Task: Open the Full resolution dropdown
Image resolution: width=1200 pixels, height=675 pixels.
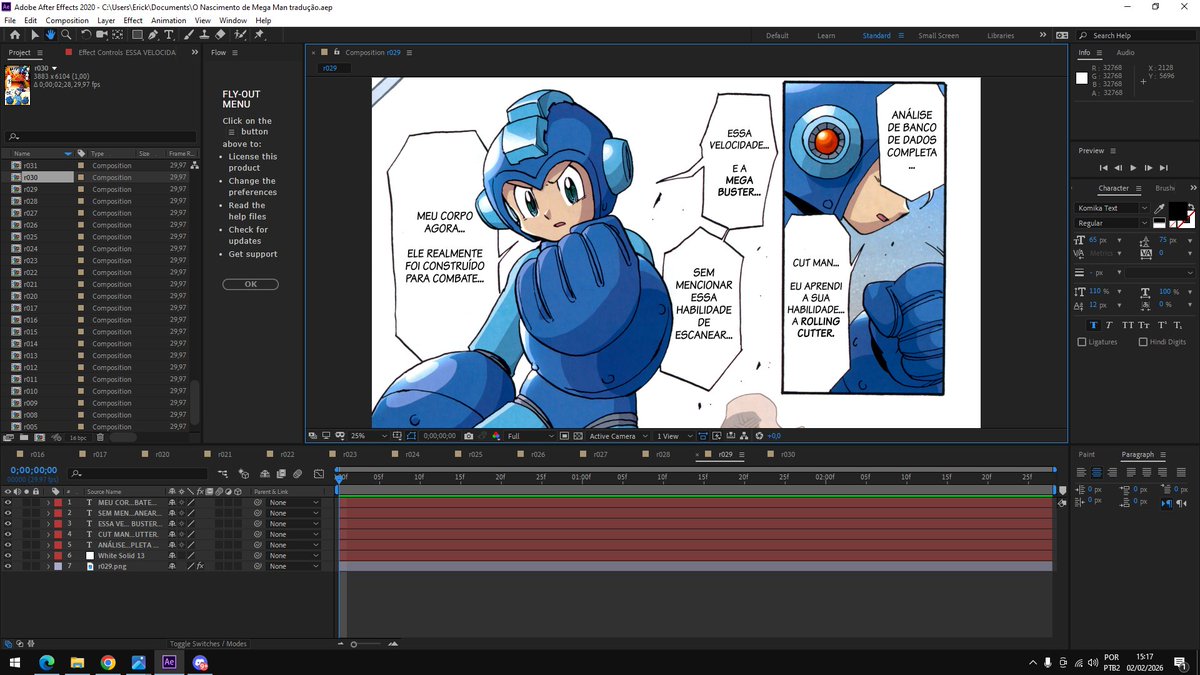Action: pos(530,436)
